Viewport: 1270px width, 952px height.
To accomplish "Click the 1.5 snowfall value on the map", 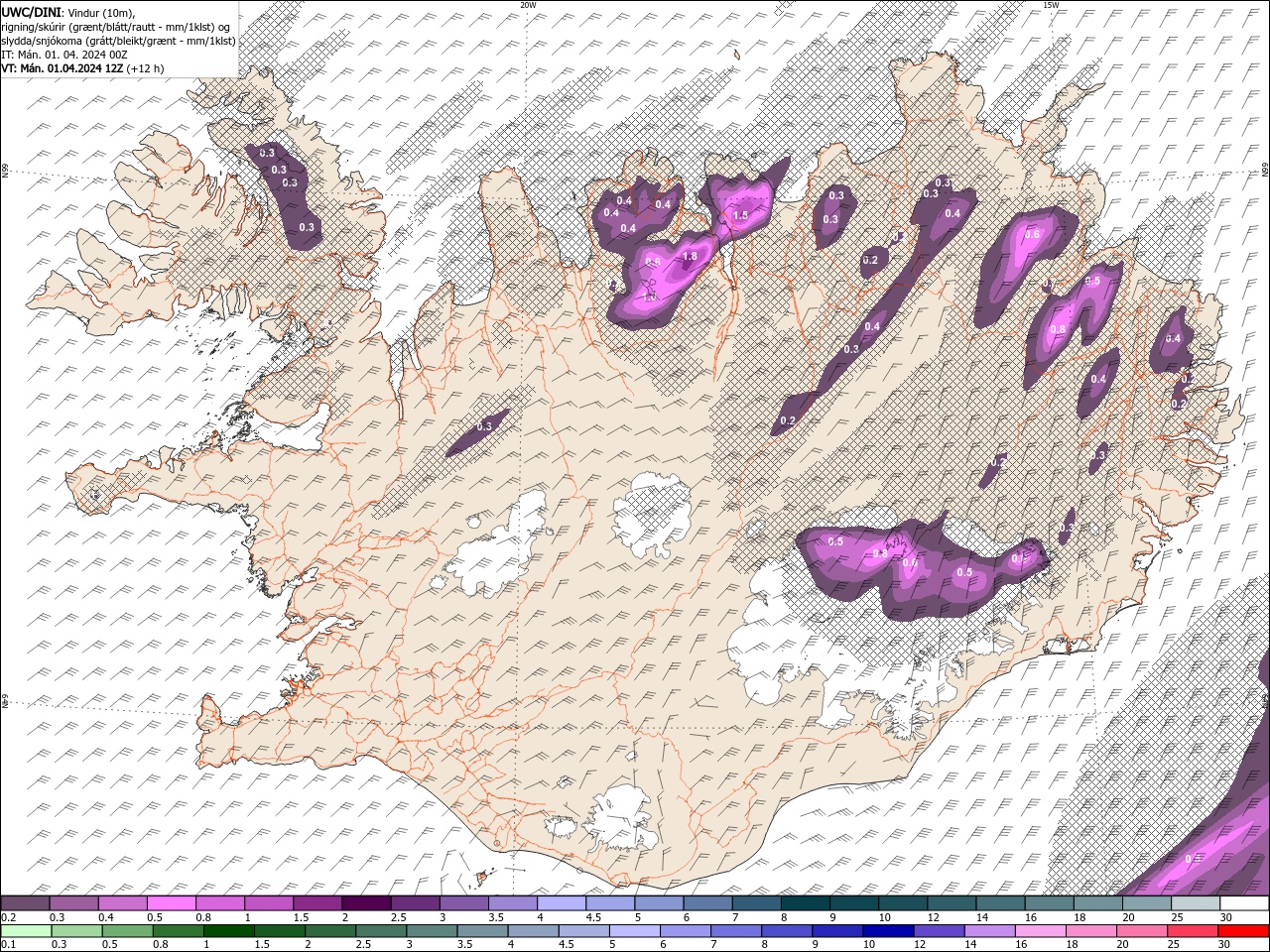I will click(x=740, y=215).
